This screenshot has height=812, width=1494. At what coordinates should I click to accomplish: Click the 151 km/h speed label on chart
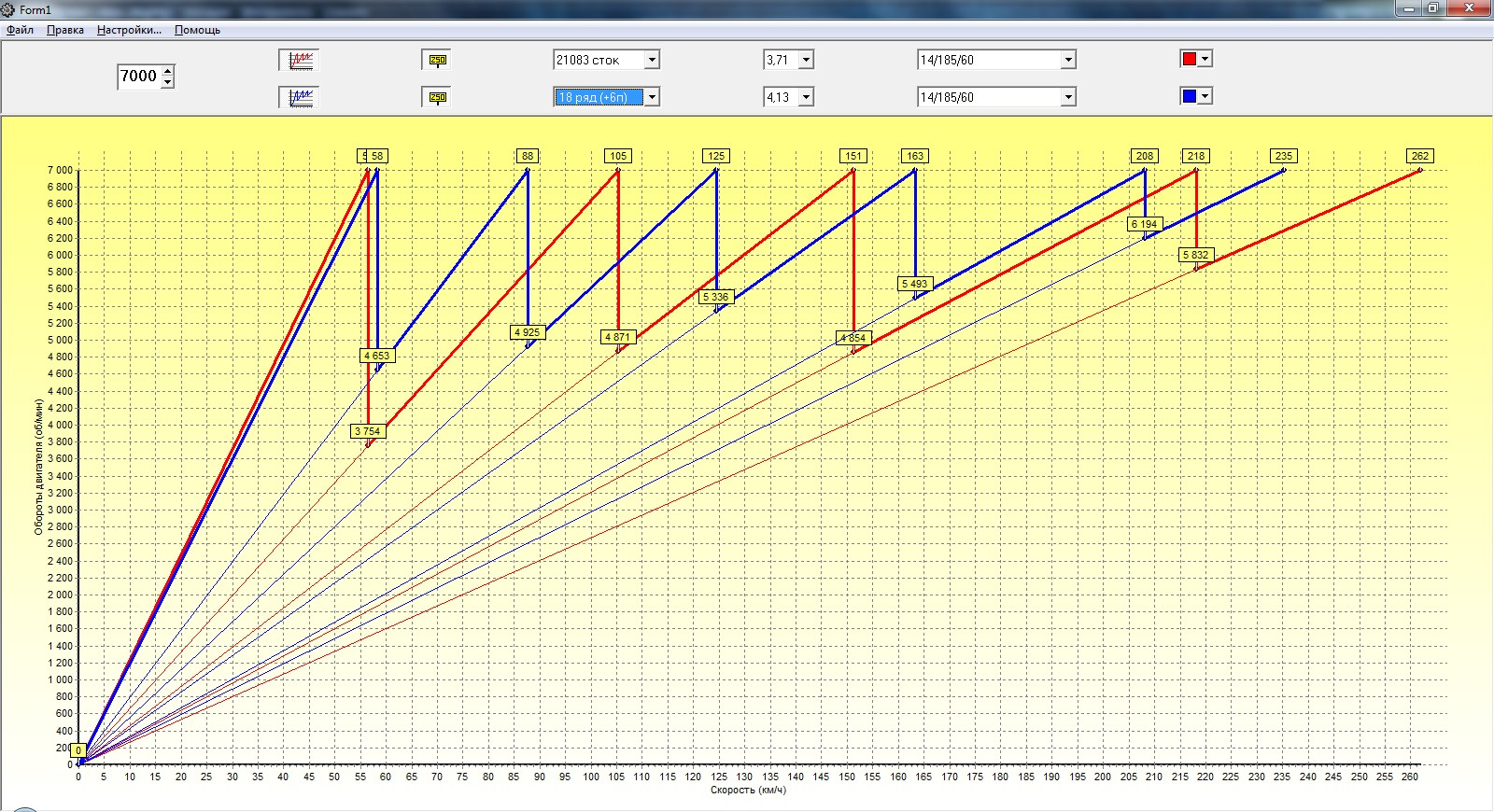853,156
